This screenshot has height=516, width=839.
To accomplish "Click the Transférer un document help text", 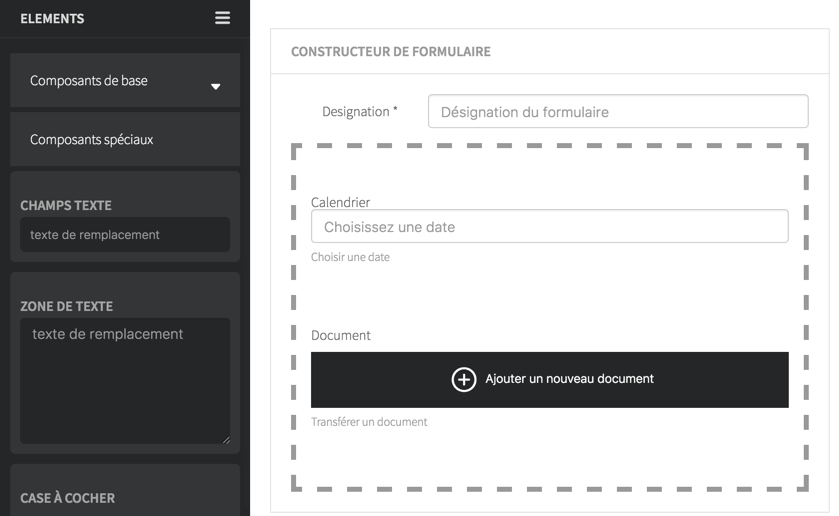I will click(369, 422).
